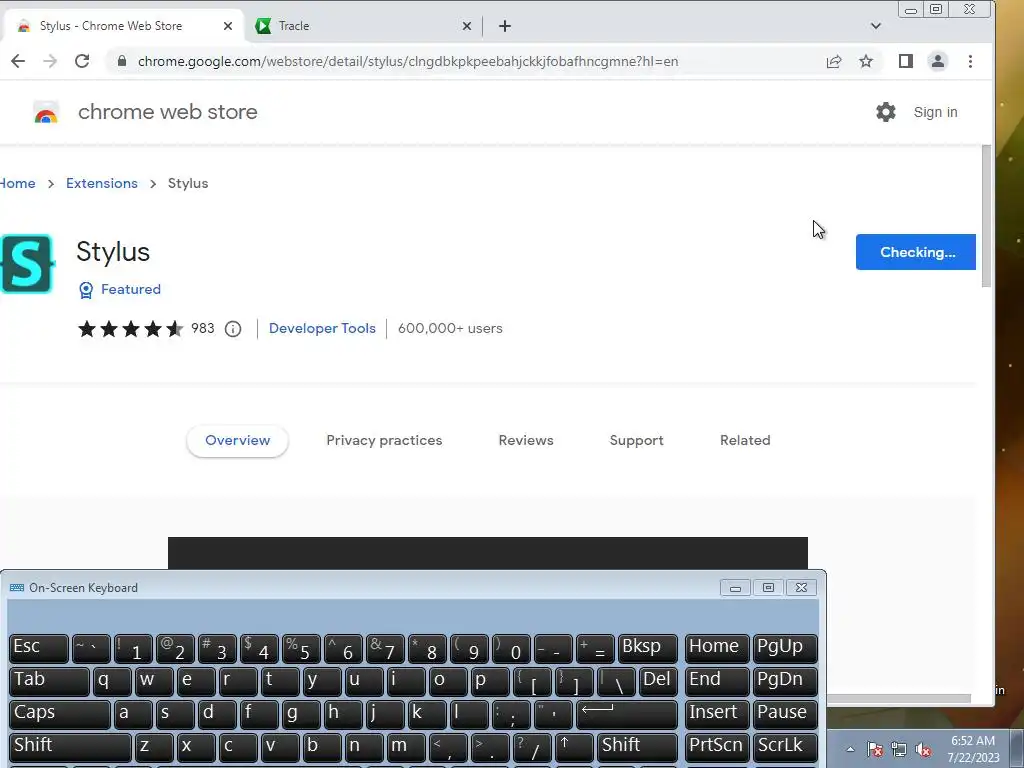The width and height of the screenshot is (1024, 768).
Task: Click the Home key on On-Screen Keyboard
Action: click(x=716, y=648)
